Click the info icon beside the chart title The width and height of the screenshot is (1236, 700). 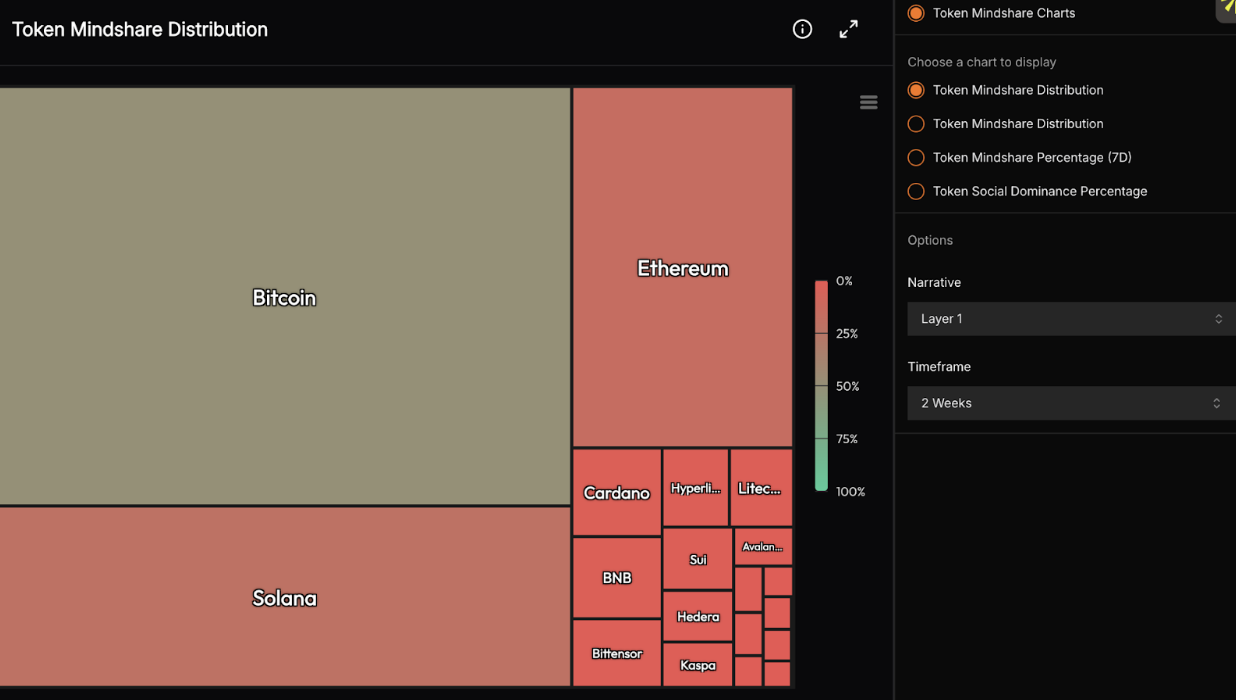pos(802,29)
